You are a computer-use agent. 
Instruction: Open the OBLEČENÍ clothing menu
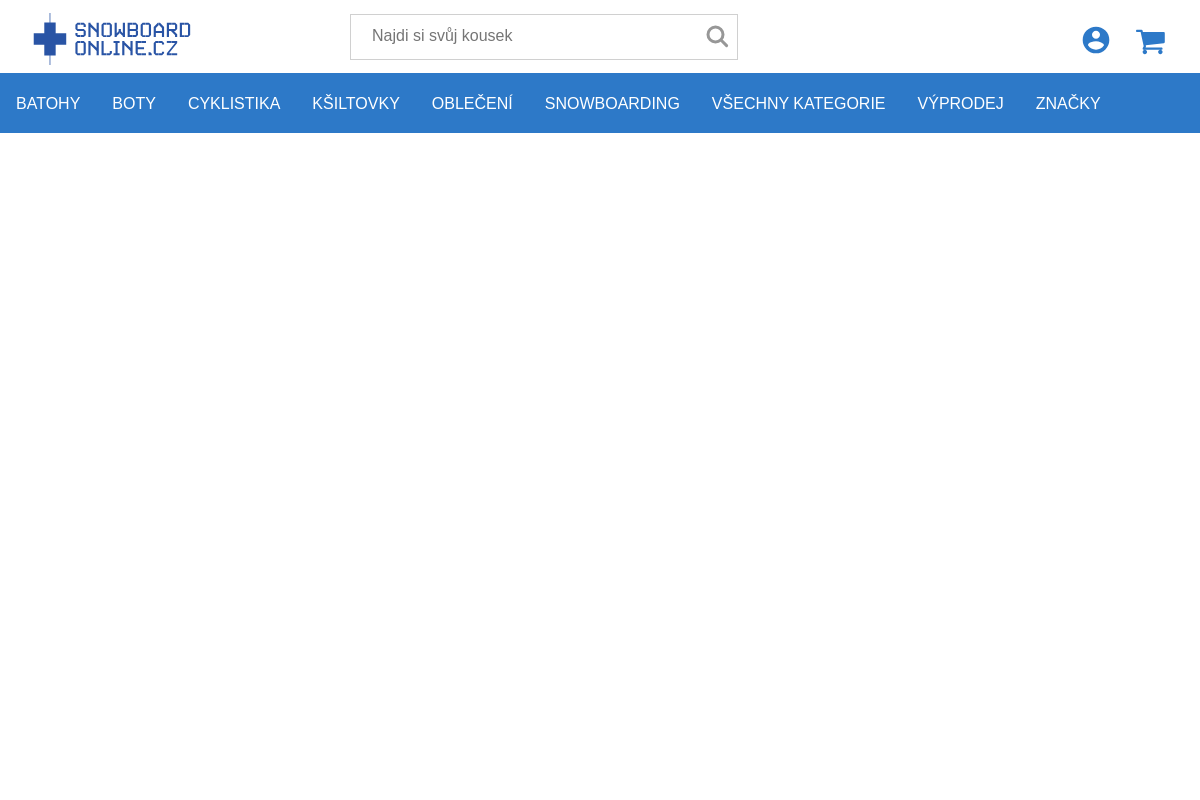tap(471, 103)
